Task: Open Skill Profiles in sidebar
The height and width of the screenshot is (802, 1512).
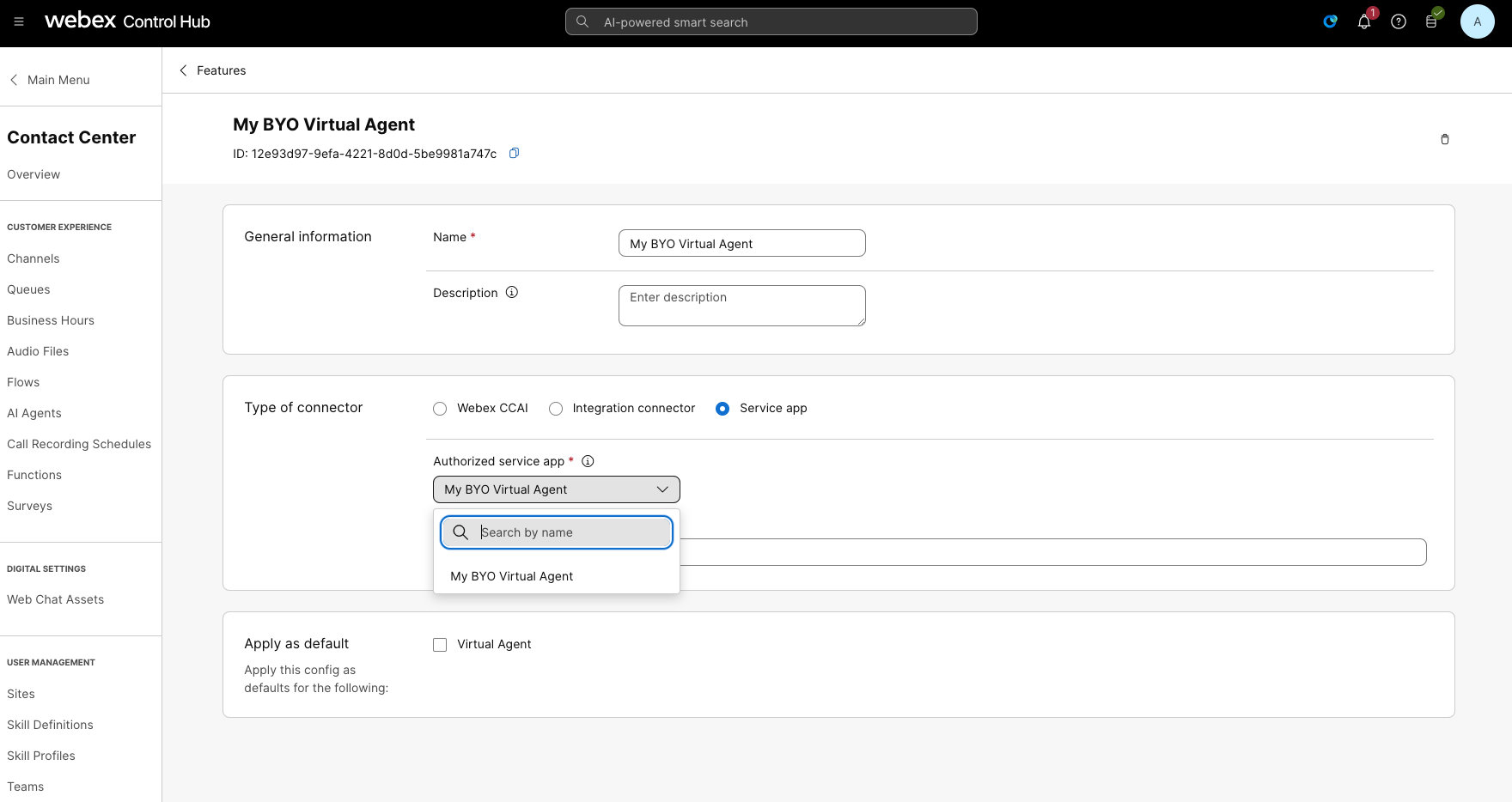Action: (x=41, y=756)
